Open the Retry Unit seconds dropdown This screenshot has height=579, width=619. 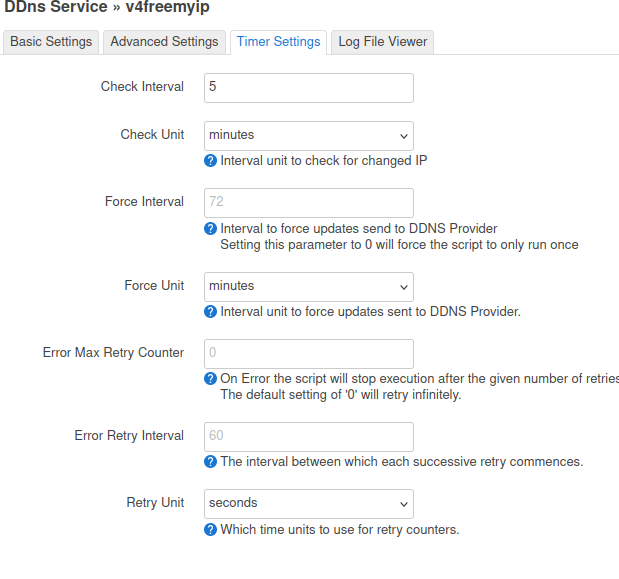309,504
